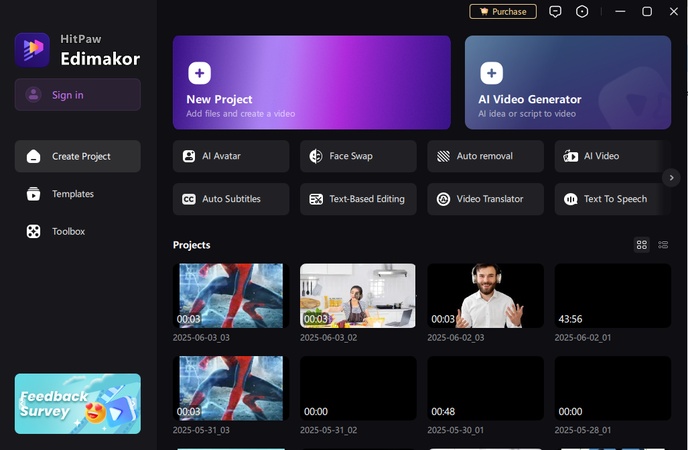Open the feedback message icon in title bar
Viewport: 688px width, 450px height.
(x=556, y=11)
